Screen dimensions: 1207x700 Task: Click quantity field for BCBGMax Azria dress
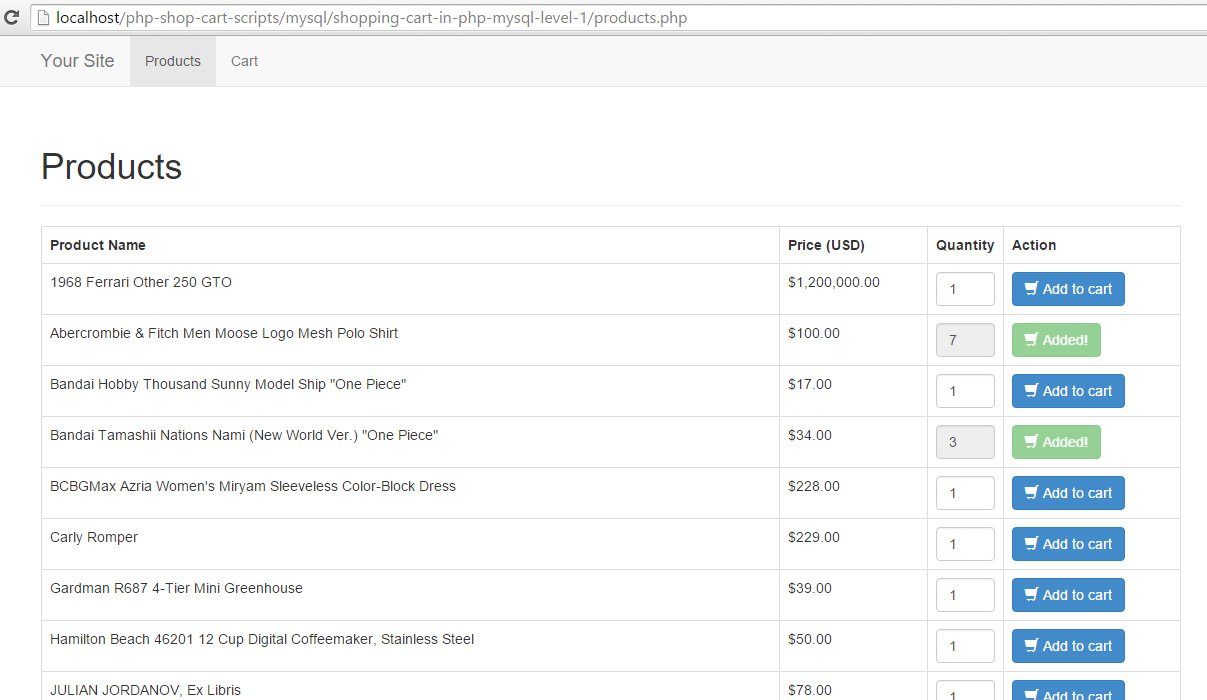tap(965, 493)
